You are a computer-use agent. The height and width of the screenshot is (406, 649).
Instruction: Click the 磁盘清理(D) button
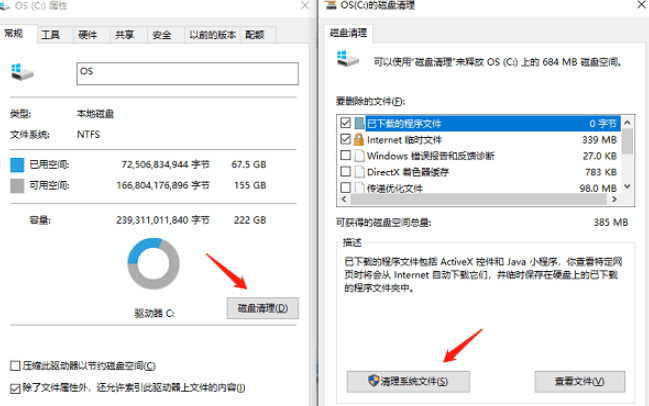click(x=262, y=308)
